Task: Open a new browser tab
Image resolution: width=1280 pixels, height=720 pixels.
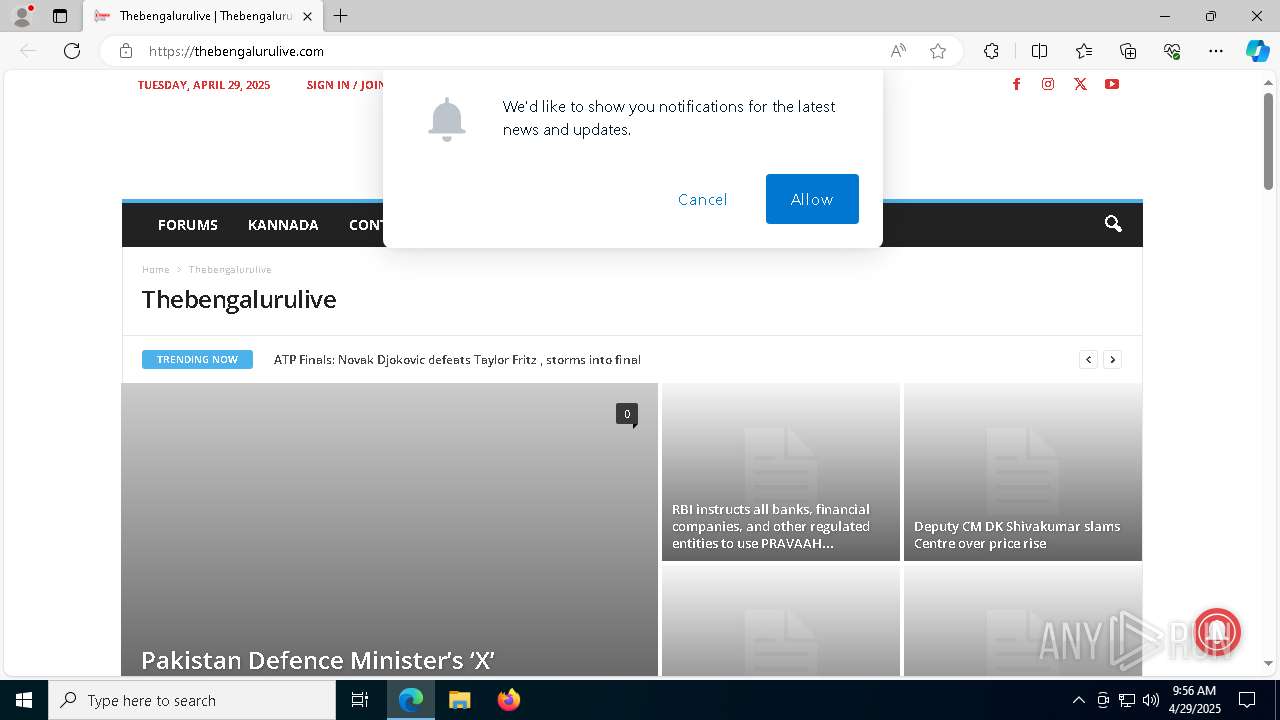Action: [341, 16]
